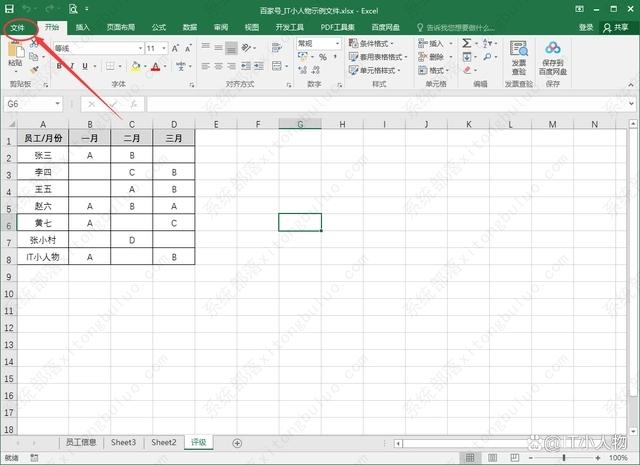Click the 登录 (Sign in) button

[586, 28]
